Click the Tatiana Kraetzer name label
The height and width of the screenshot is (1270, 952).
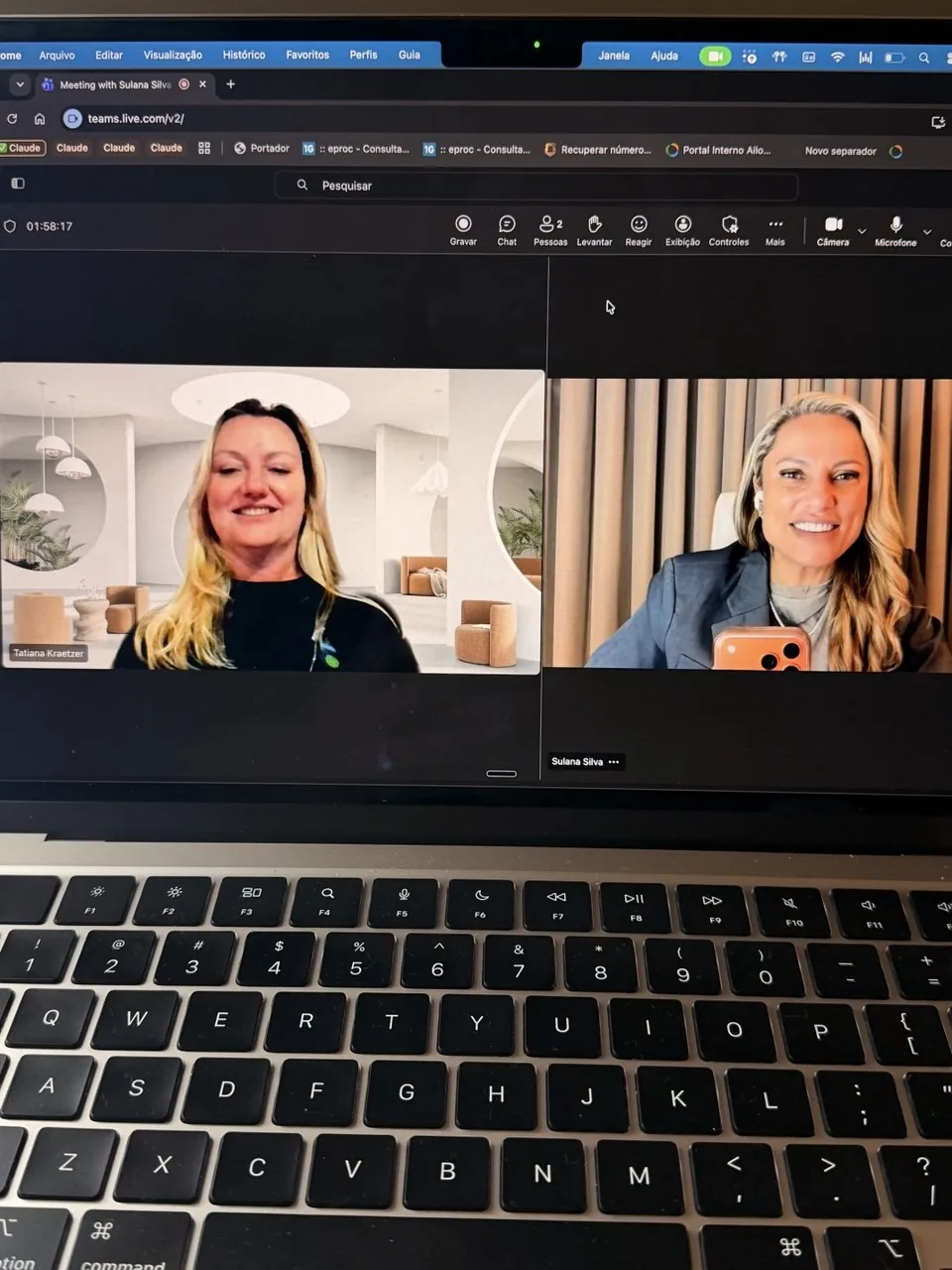(x=48, y=653)
